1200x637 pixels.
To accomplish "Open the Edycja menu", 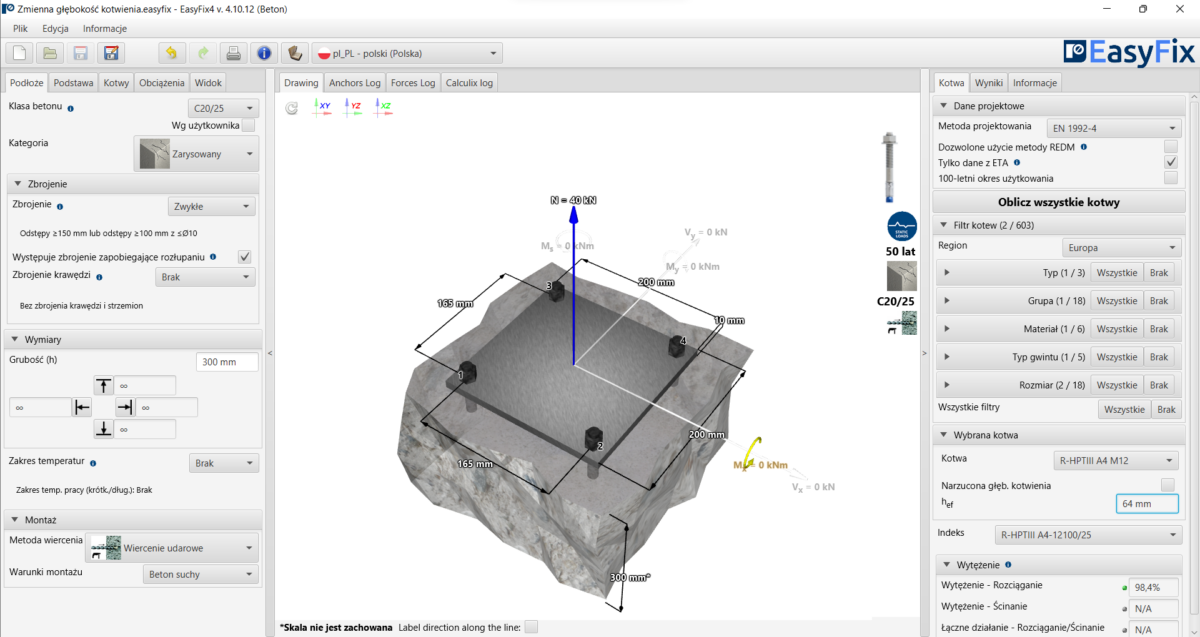I will click(x=56, y=29).
